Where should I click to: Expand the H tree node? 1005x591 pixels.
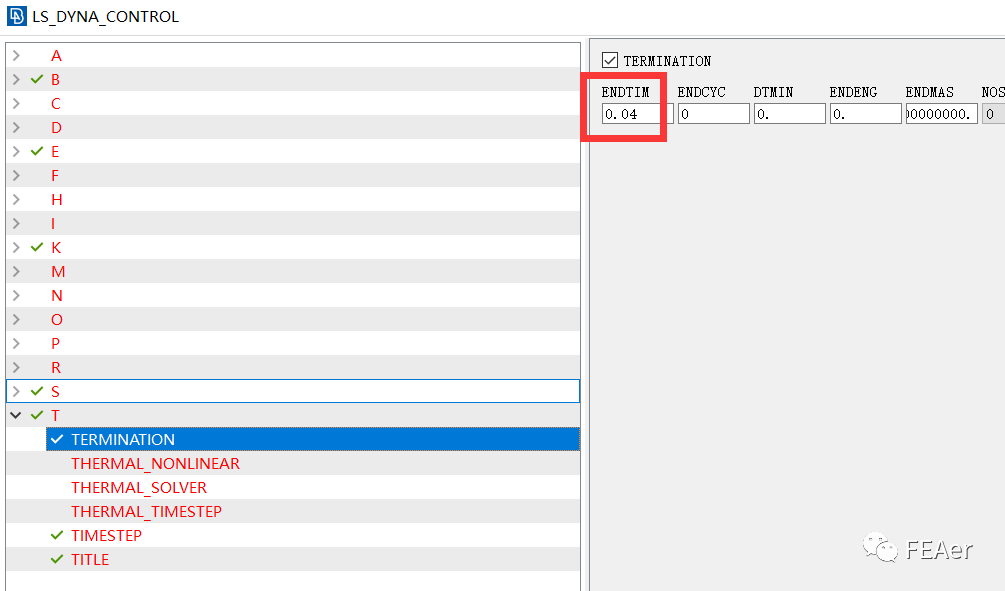17,199
